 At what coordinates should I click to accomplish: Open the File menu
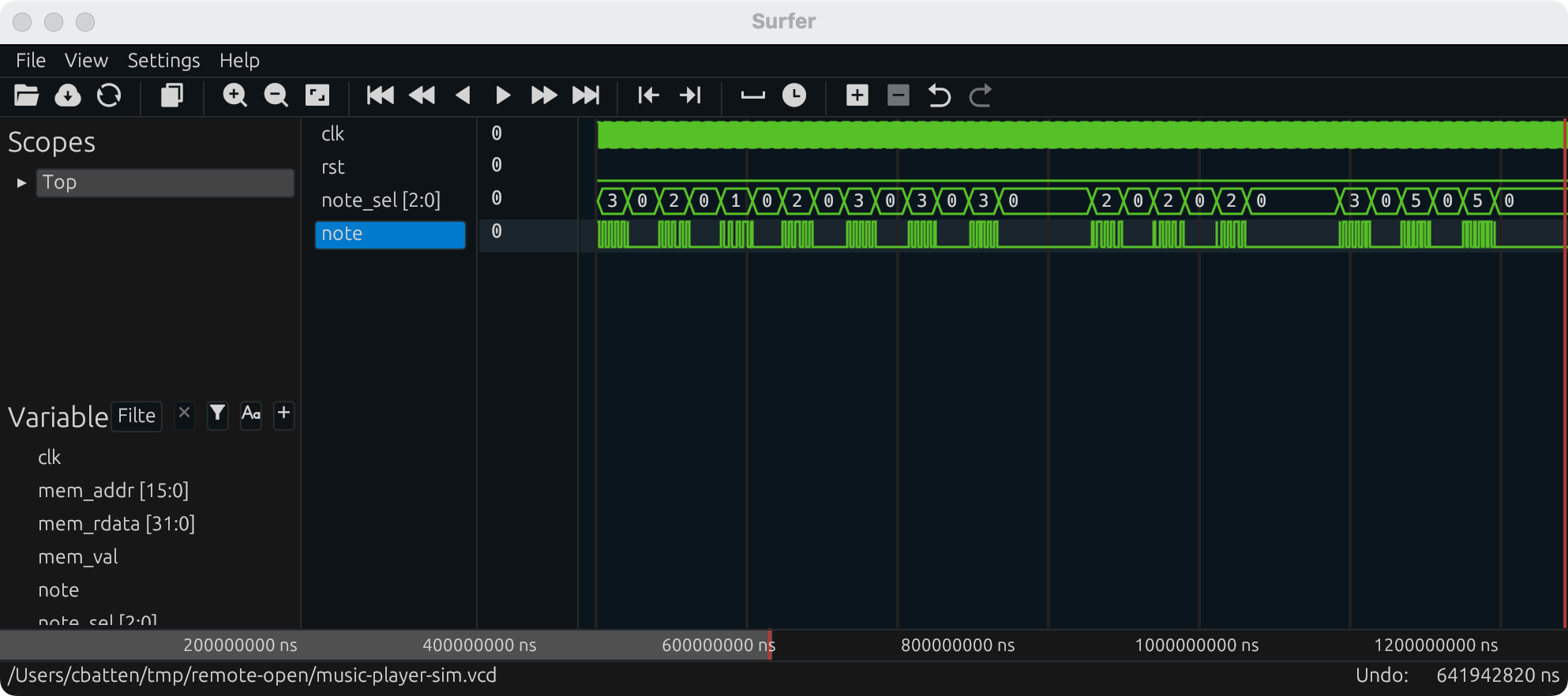point(31,61)
